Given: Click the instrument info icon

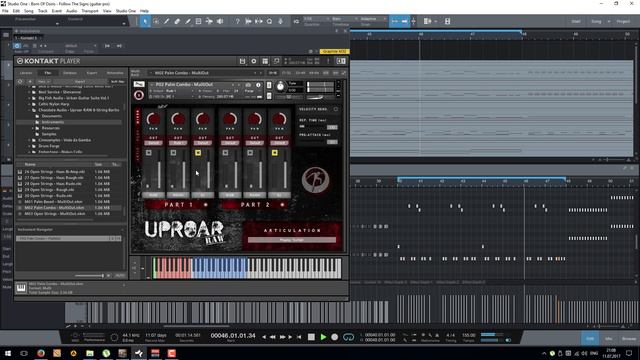Looking at the screenshot, I should (x=258, y=84).
